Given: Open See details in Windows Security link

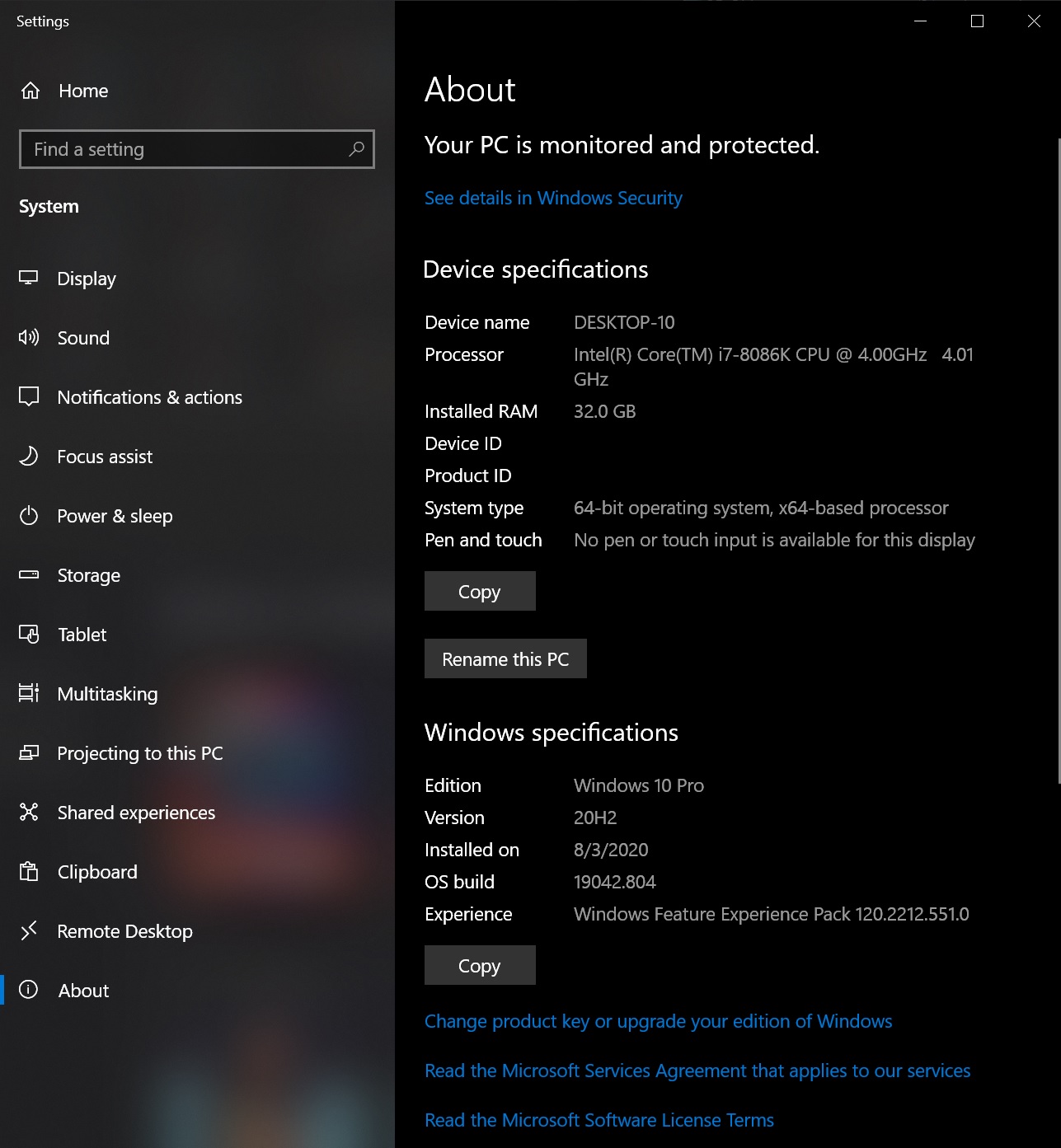Looking at the screenshot, I should 553,198.
